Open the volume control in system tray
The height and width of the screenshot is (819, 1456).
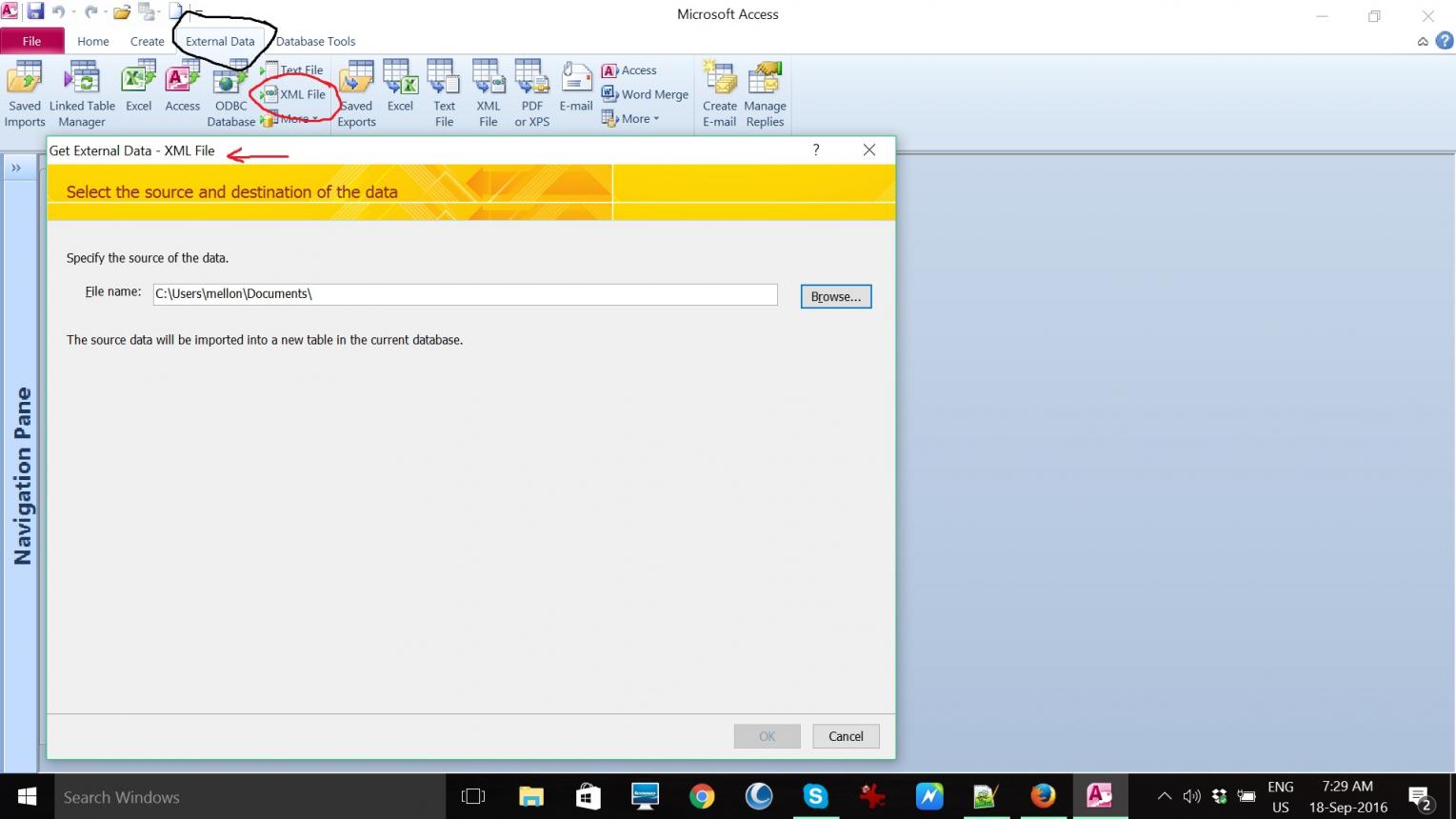click(x=1191, y=796)
